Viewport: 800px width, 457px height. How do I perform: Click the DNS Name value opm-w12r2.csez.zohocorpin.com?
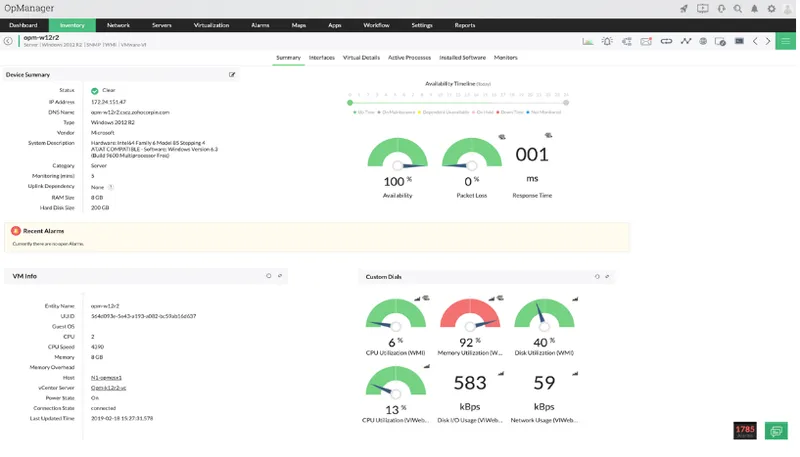[x=130, y=112]
